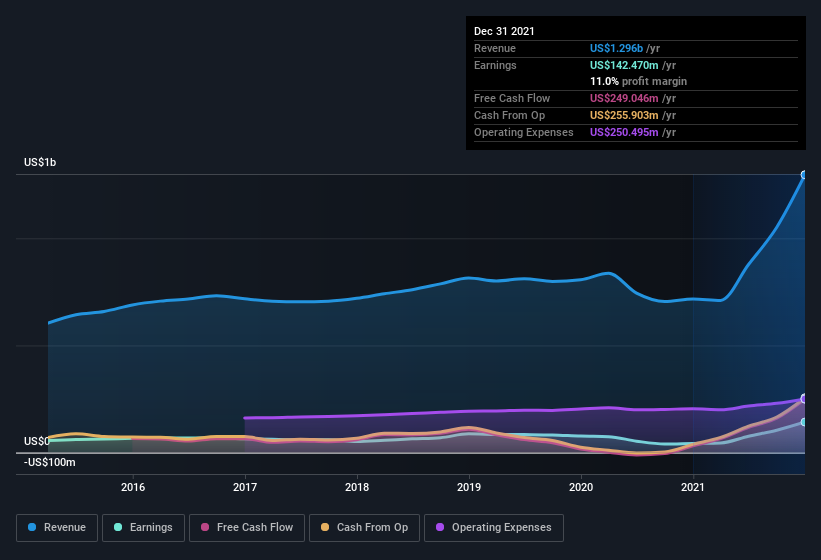821x560 pixels.
Task: Toggle the Cash From Op legend button
Action: coord(364,528)
